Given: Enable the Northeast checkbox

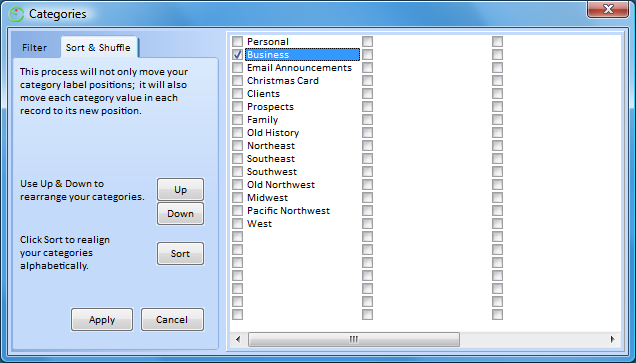Looking at the screenshot, I should [237, 146].
